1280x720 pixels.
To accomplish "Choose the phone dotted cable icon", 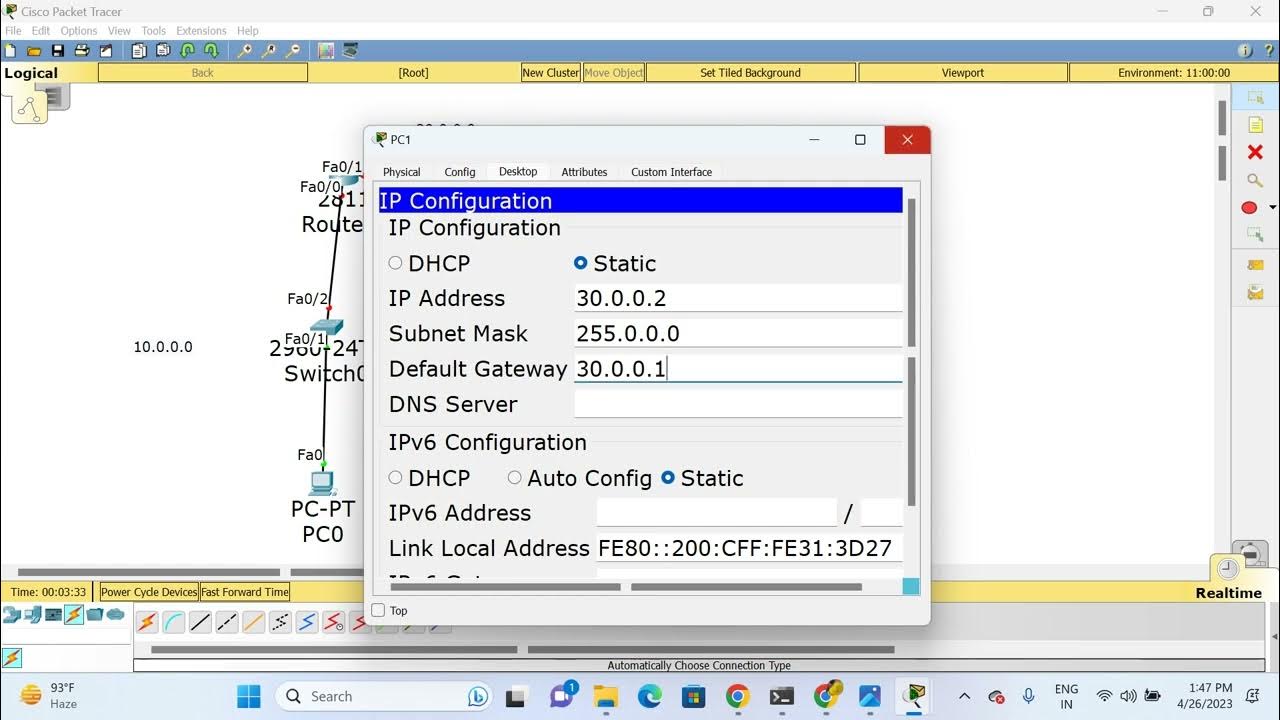I will click(280, 622).
